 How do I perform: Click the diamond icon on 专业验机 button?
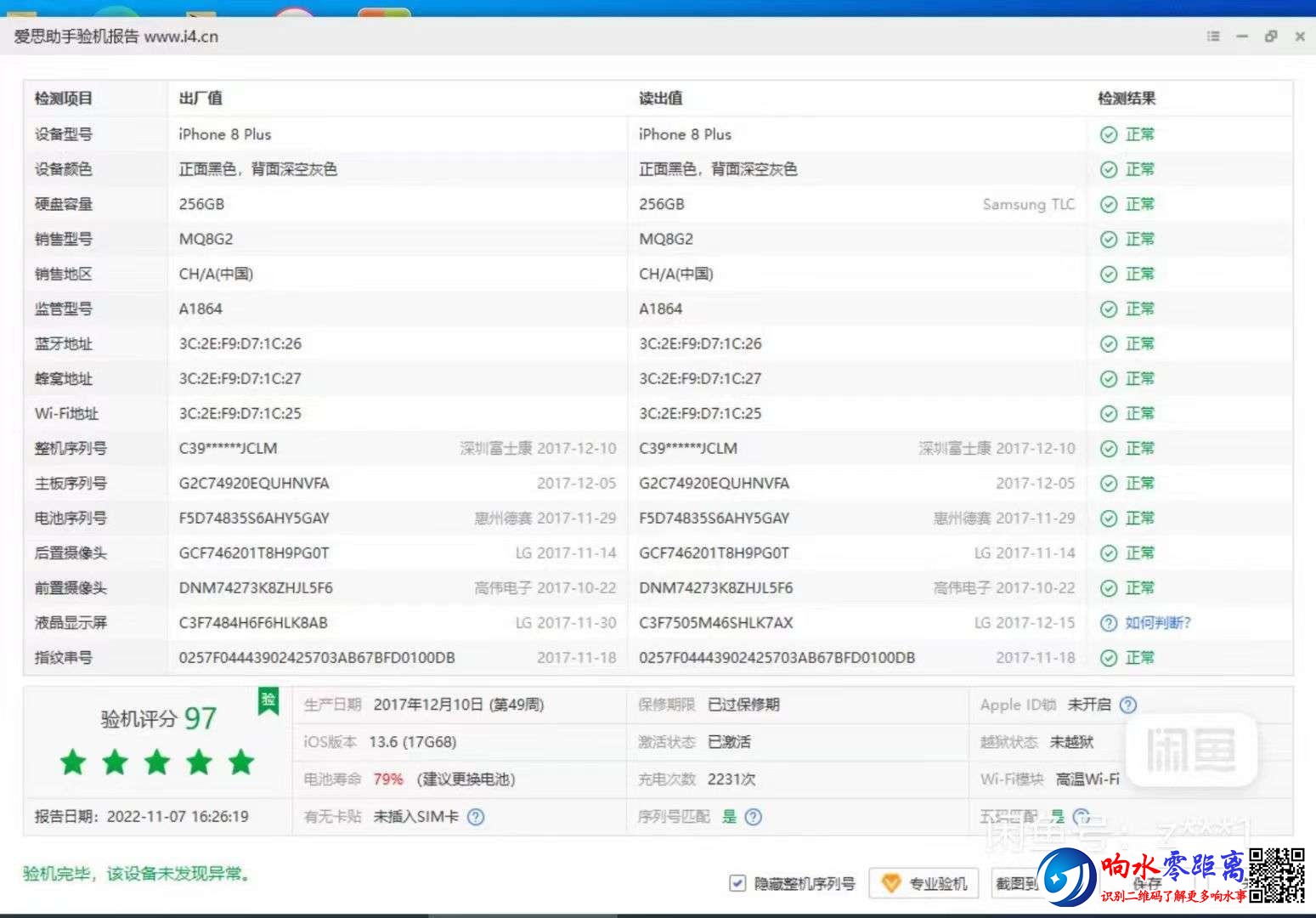[890, 883]
